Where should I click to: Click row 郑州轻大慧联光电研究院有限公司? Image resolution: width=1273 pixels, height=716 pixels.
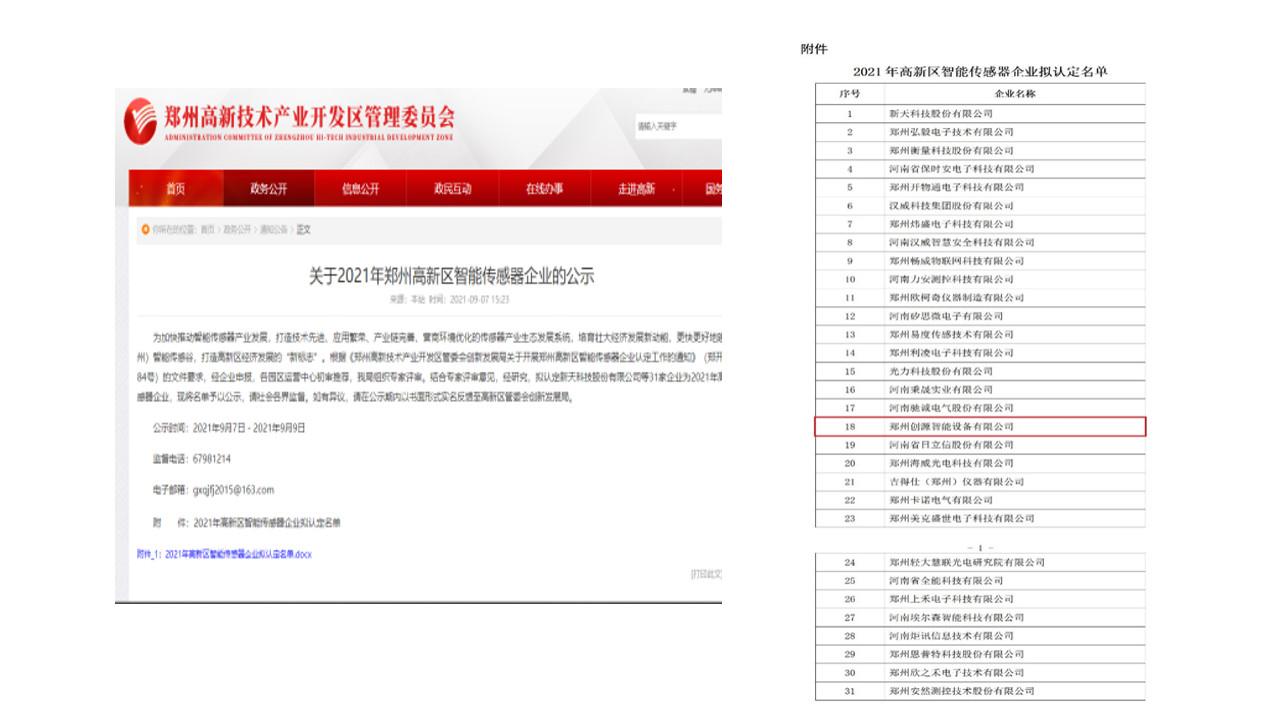[980, 562]
